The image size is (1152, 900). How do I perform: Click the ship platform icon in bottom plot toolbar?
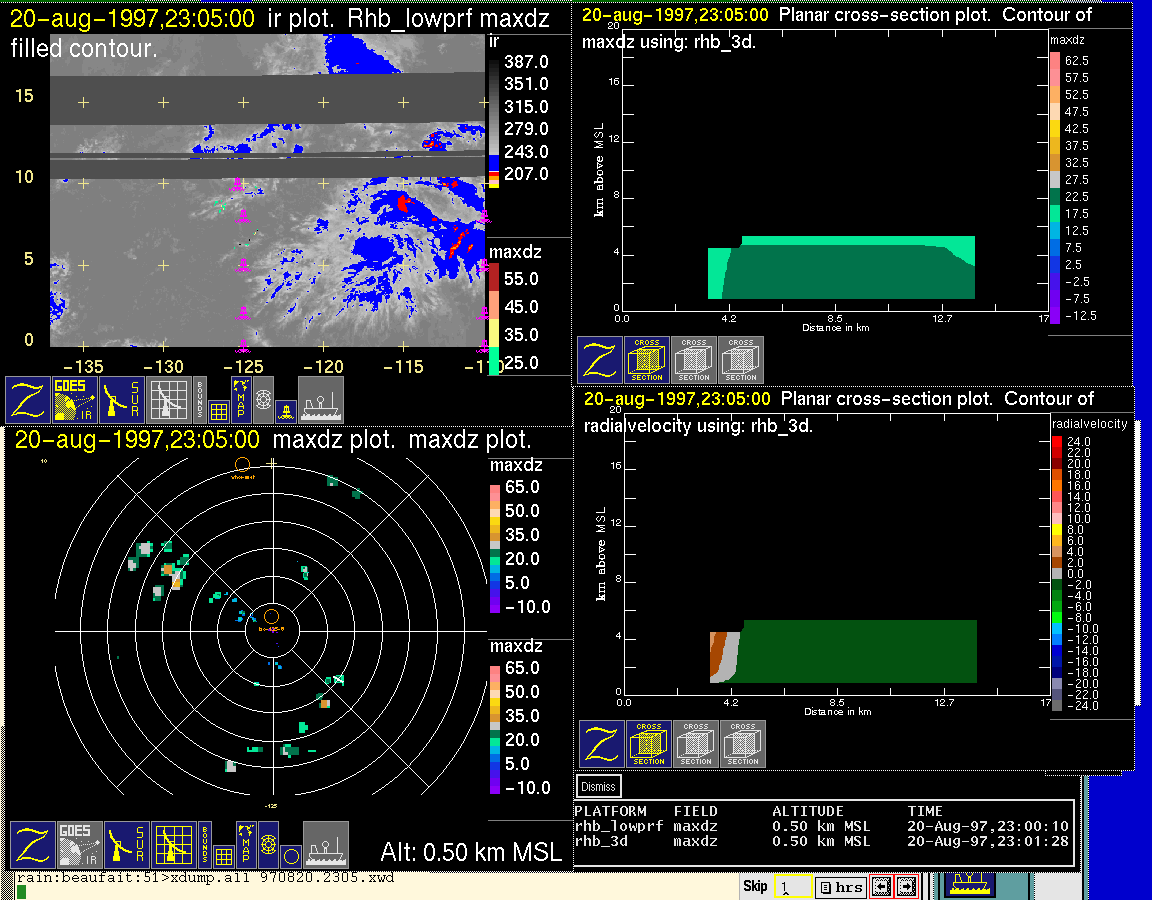325,845
